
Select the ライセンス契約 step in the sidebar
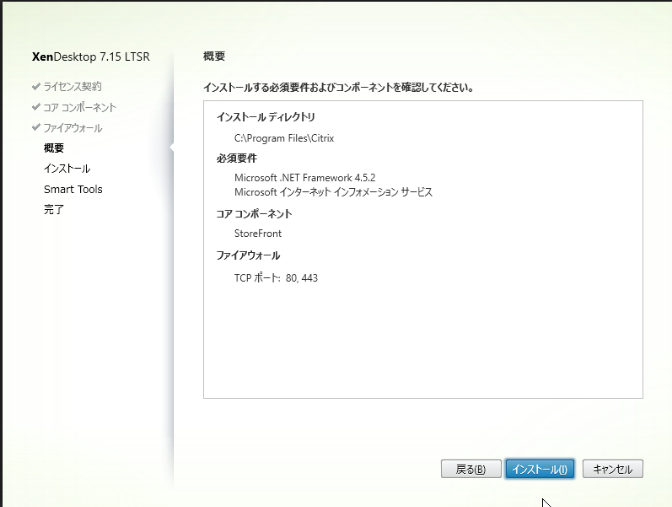[72, 87]
